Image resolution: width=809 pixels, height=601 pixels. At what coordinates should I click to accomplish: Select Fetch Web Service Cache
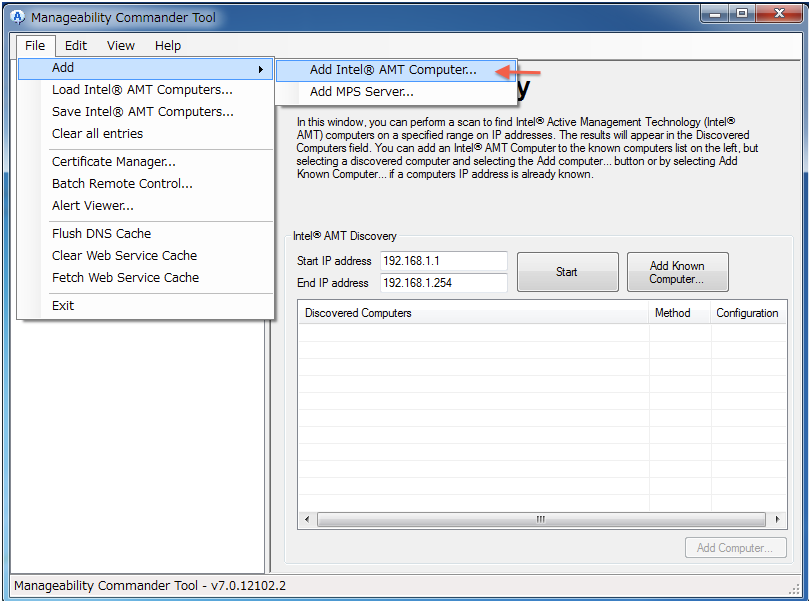pos(145,278)
